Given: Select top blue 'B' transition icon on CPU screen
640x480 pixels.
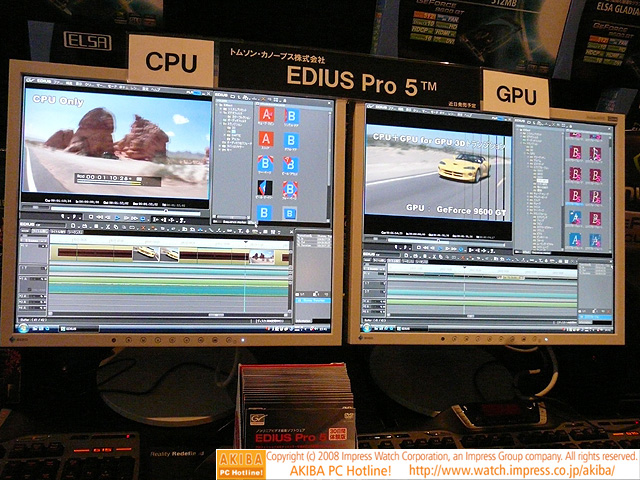Looking at the screenshot, I should coord(291,115).
